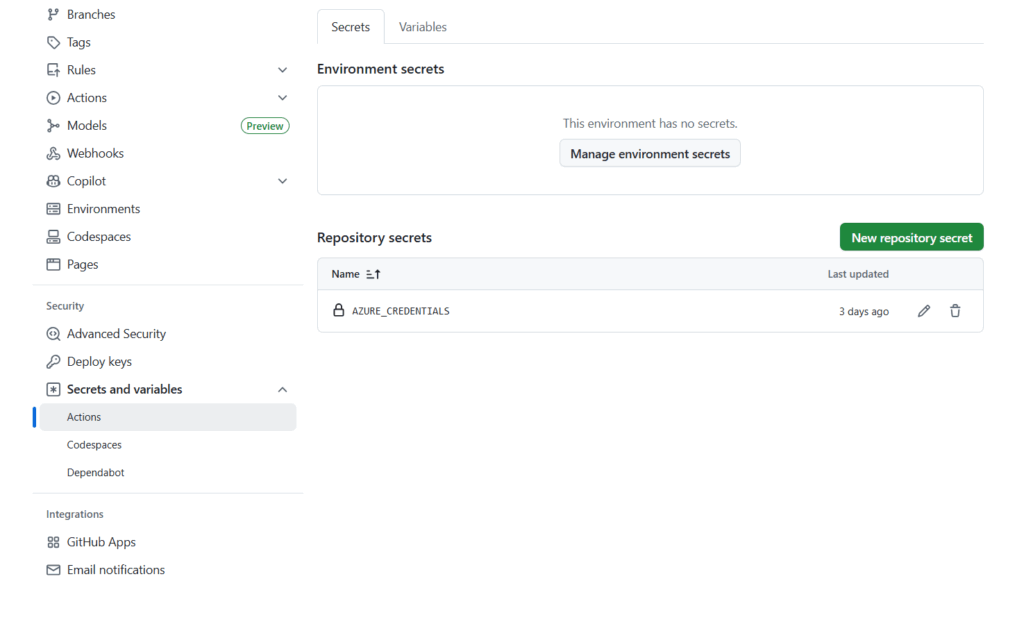Click the Security section label
This screenshot has height=631, width=1024.
tap(65, 306)
